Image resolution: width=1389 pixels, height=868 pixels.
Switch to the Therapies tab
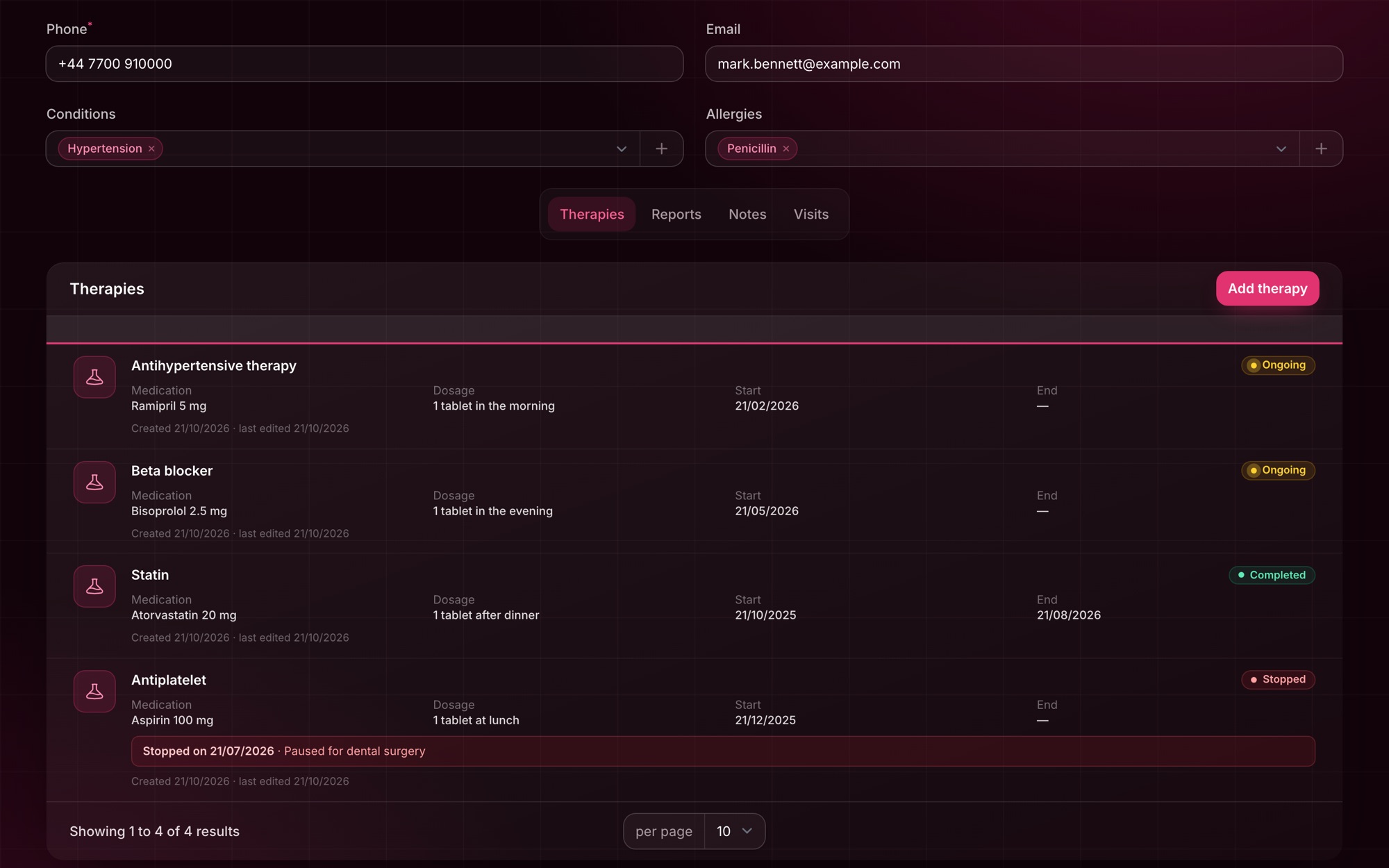[x=592, y=214]
